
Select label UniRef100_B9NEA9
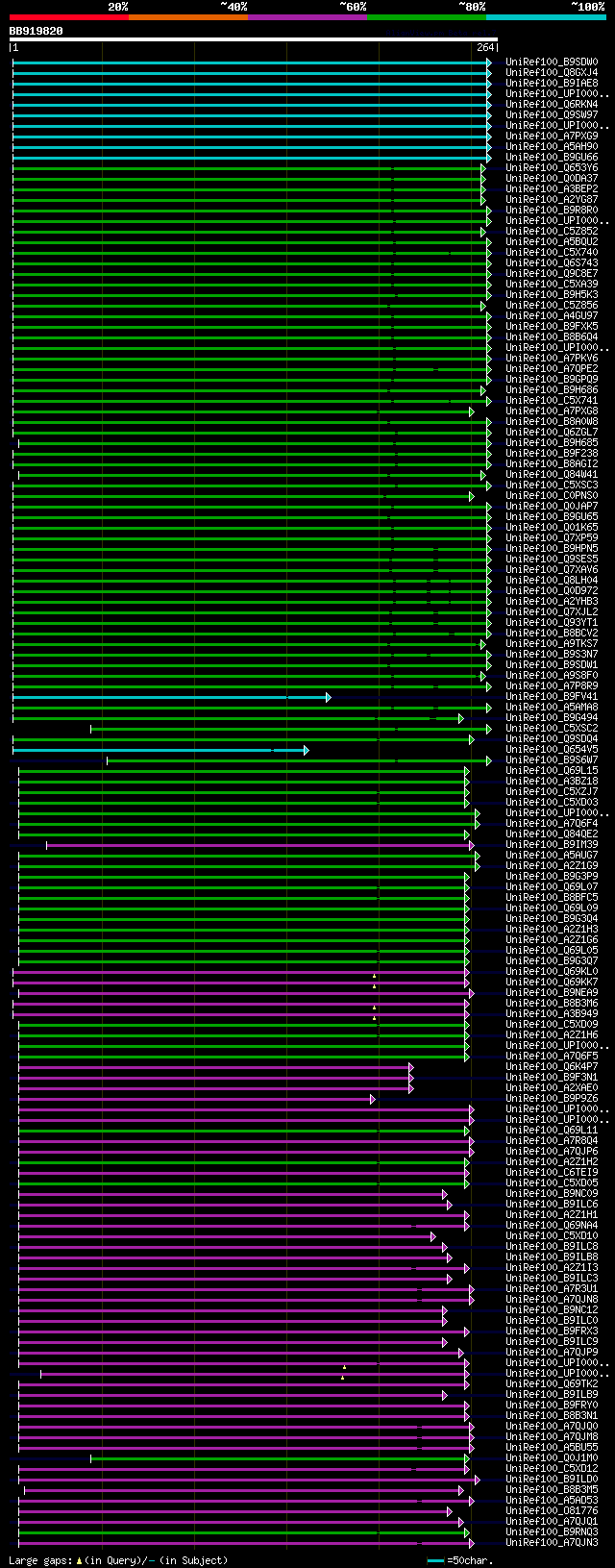coord(552,992)
